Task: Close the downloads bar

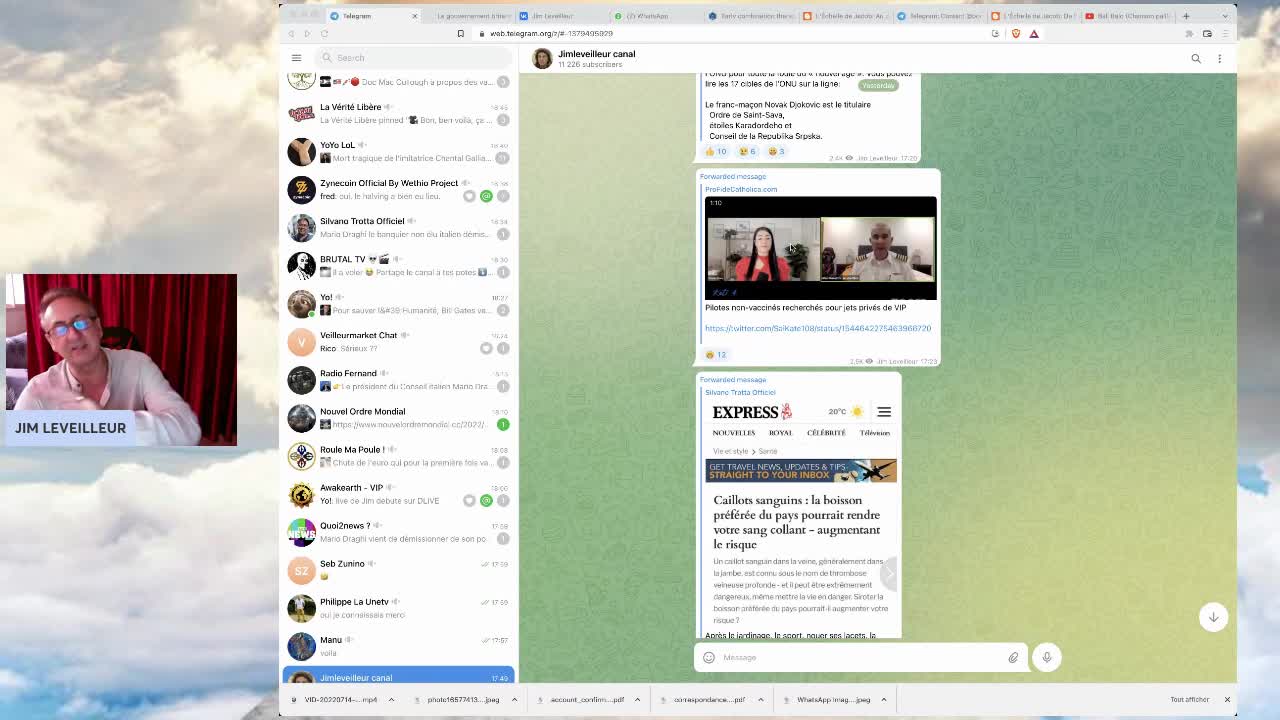Action: tap(1227, 700)
